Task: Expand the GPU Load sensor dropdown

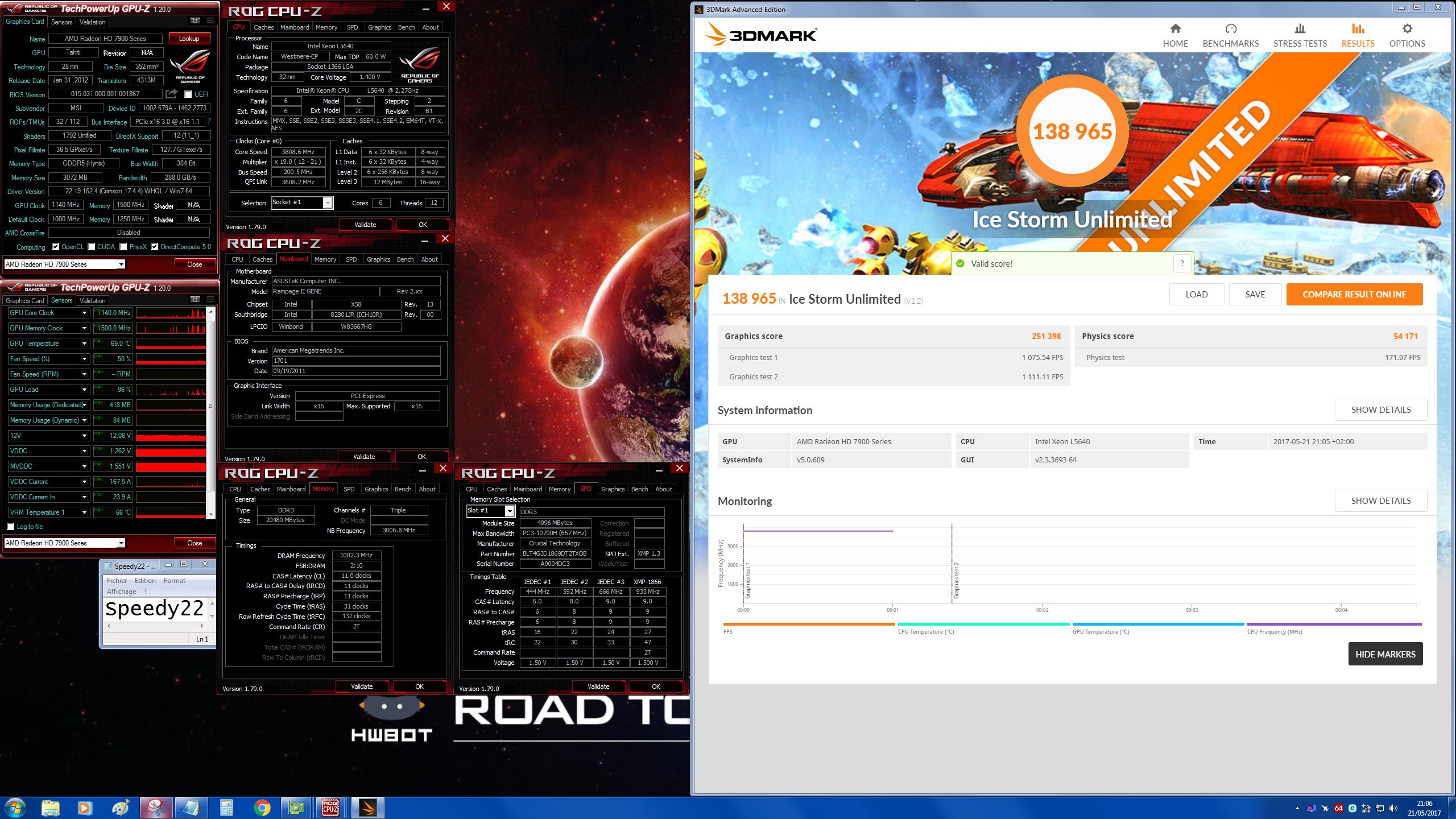Action: 84,390
